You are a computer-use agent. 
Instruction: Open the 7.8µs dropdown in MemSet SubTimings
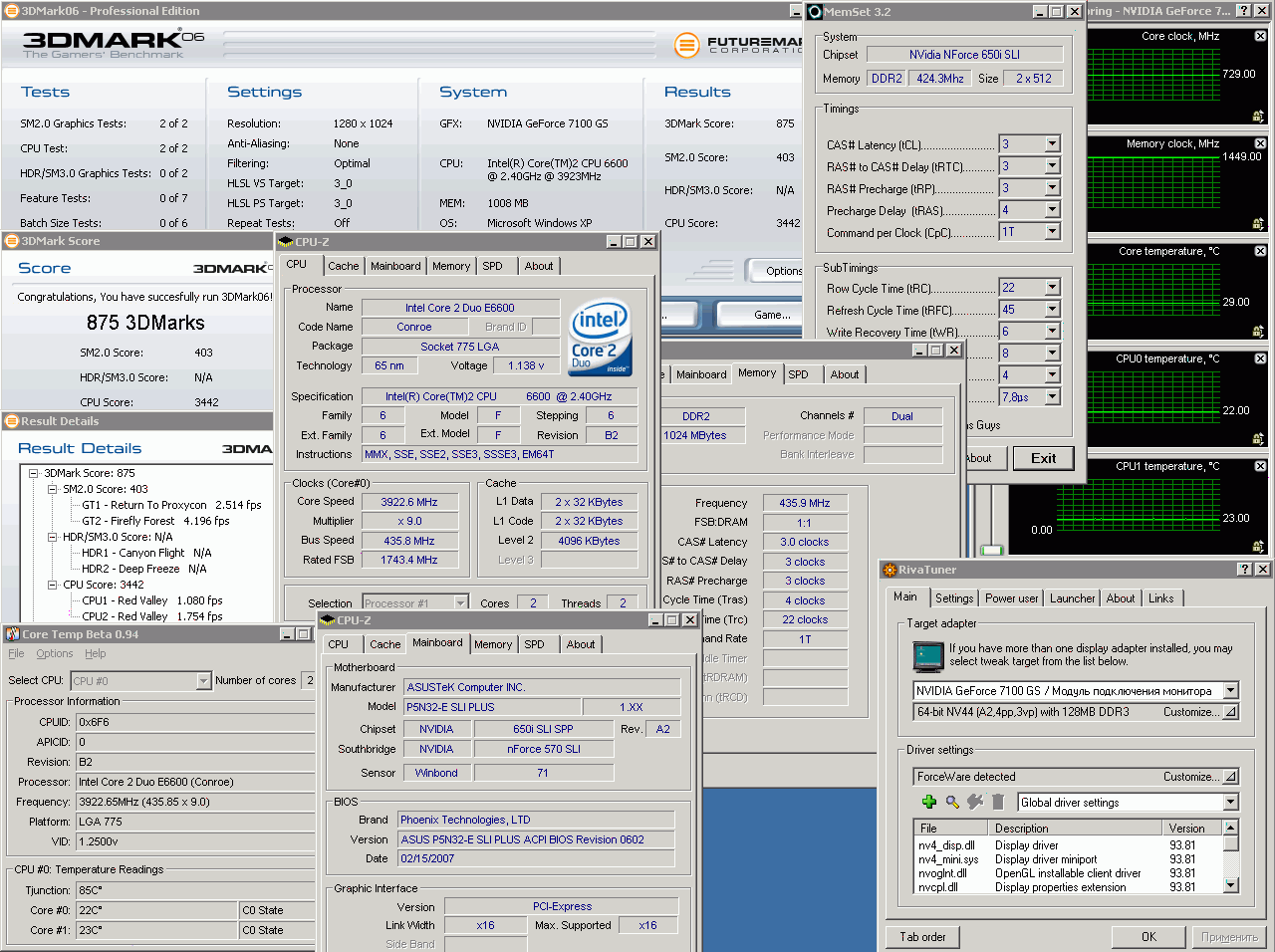coord(1052,397)
